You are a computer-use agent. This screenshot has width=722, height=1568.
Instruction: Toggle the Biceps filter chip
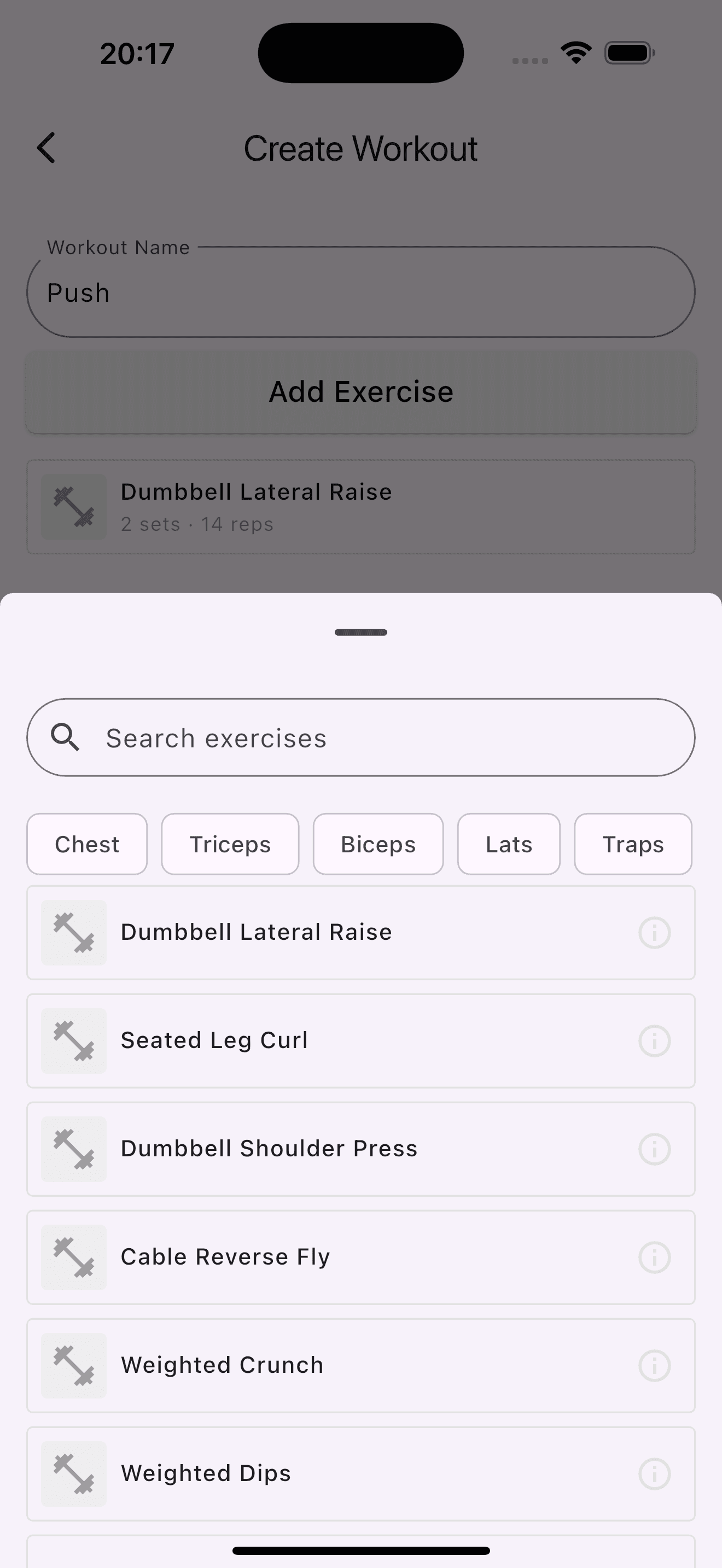coord(378,844)
